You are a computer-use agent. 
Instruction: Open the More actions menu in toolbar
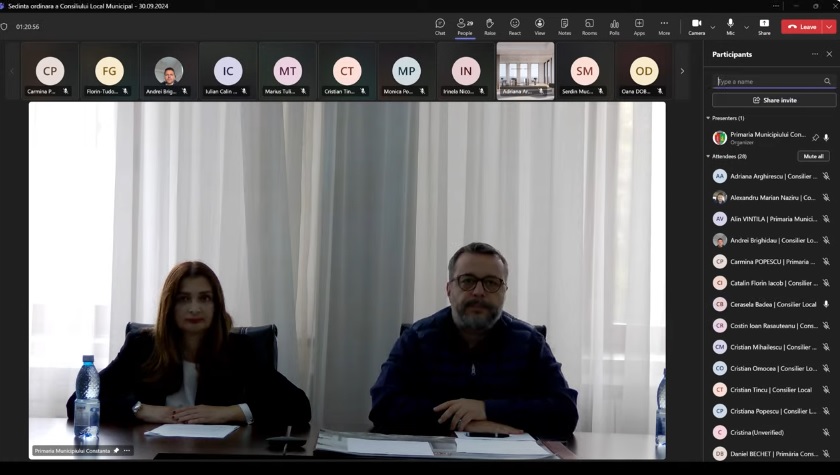[x=664, y=26]
